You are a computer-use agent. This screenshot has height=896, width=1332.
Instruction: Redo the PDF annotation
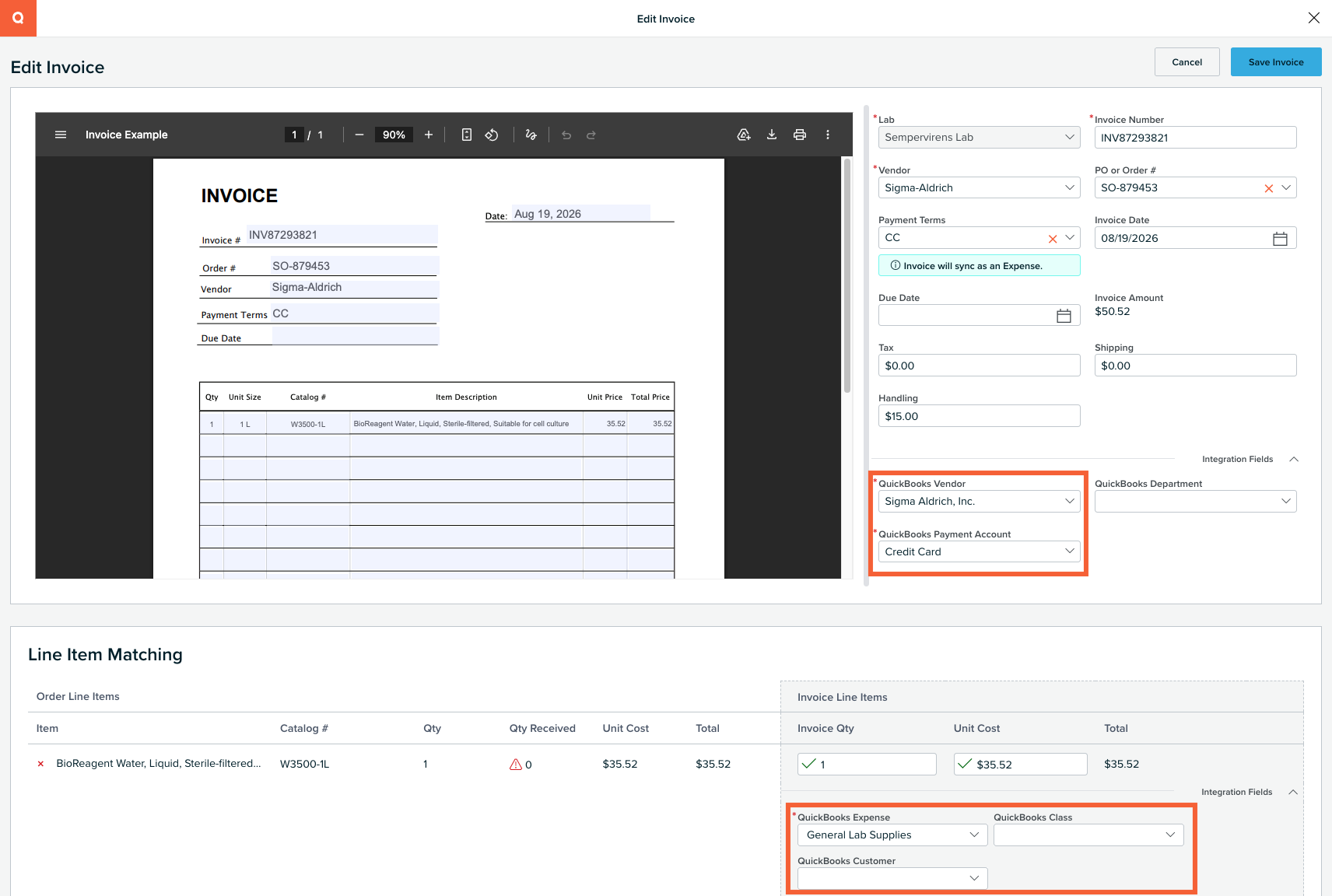point(591,135)
